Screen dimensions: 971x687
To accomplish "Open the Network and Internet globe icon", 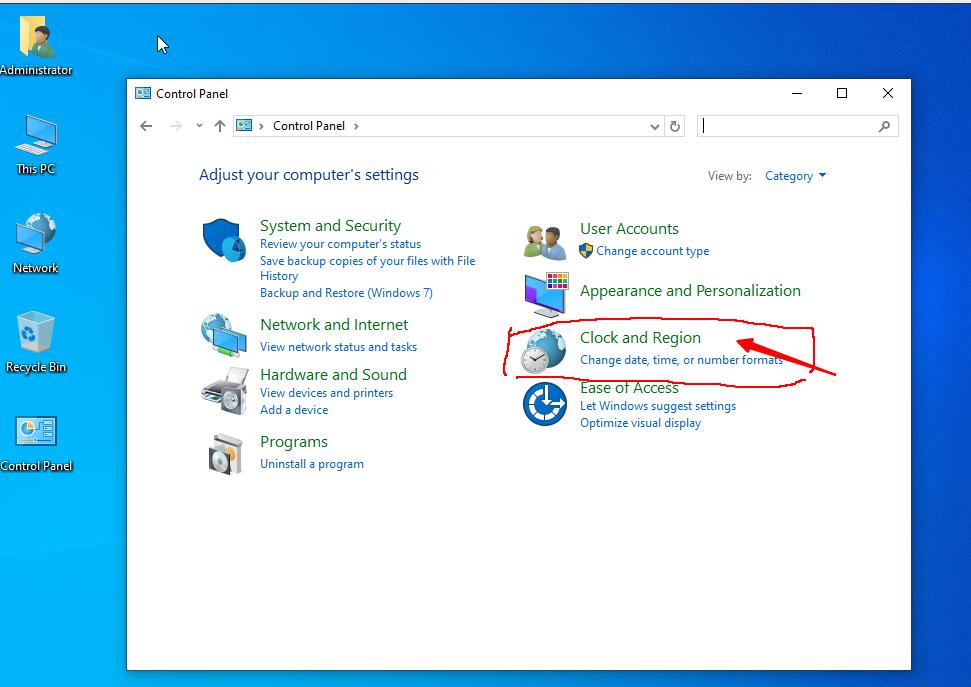I will tap(224, 335).
